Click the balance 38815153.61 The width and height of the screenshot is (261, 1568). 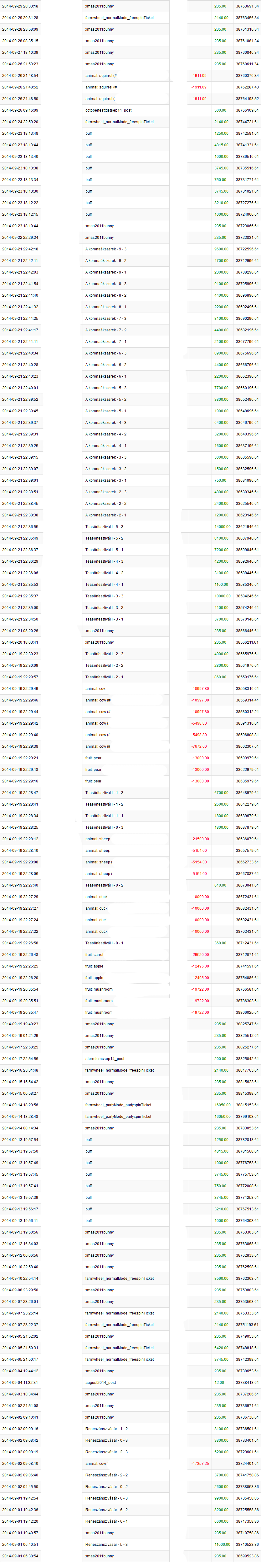point(247,1105)
